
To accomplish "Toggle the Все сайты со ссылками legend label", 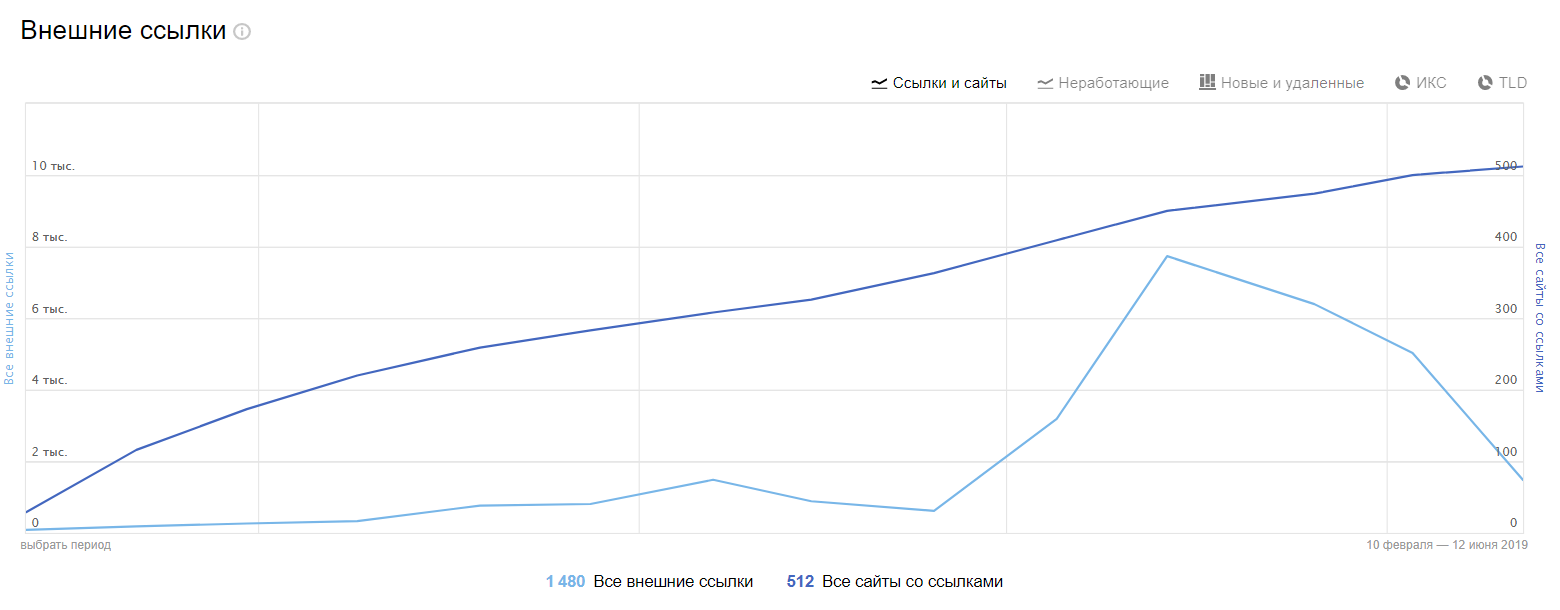I will tap(912, 581).
